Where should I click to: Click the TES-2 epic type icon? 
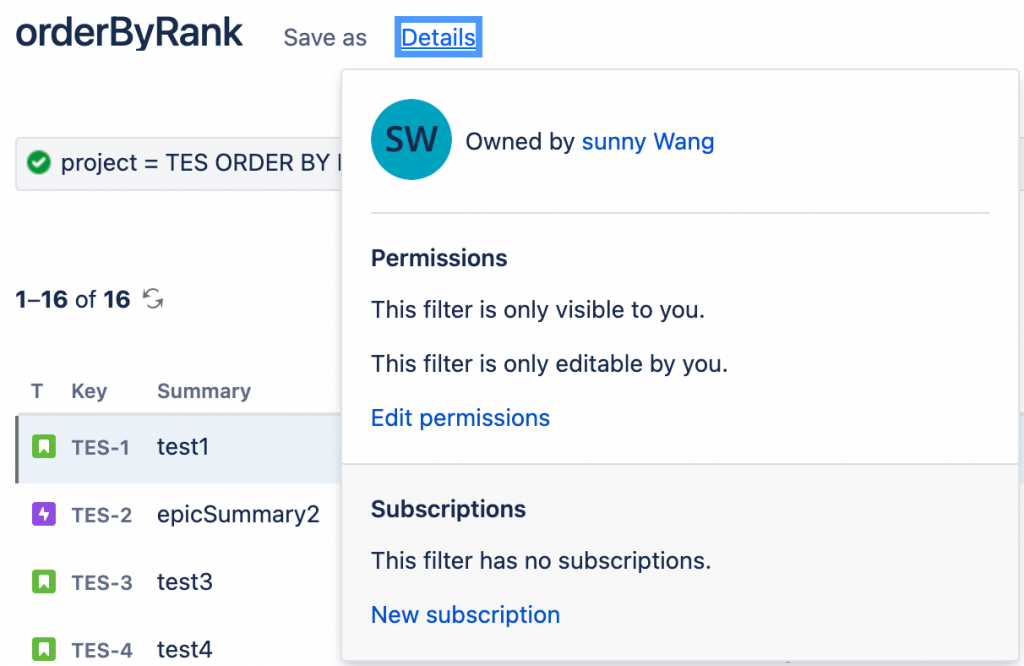tap(43, 514)
